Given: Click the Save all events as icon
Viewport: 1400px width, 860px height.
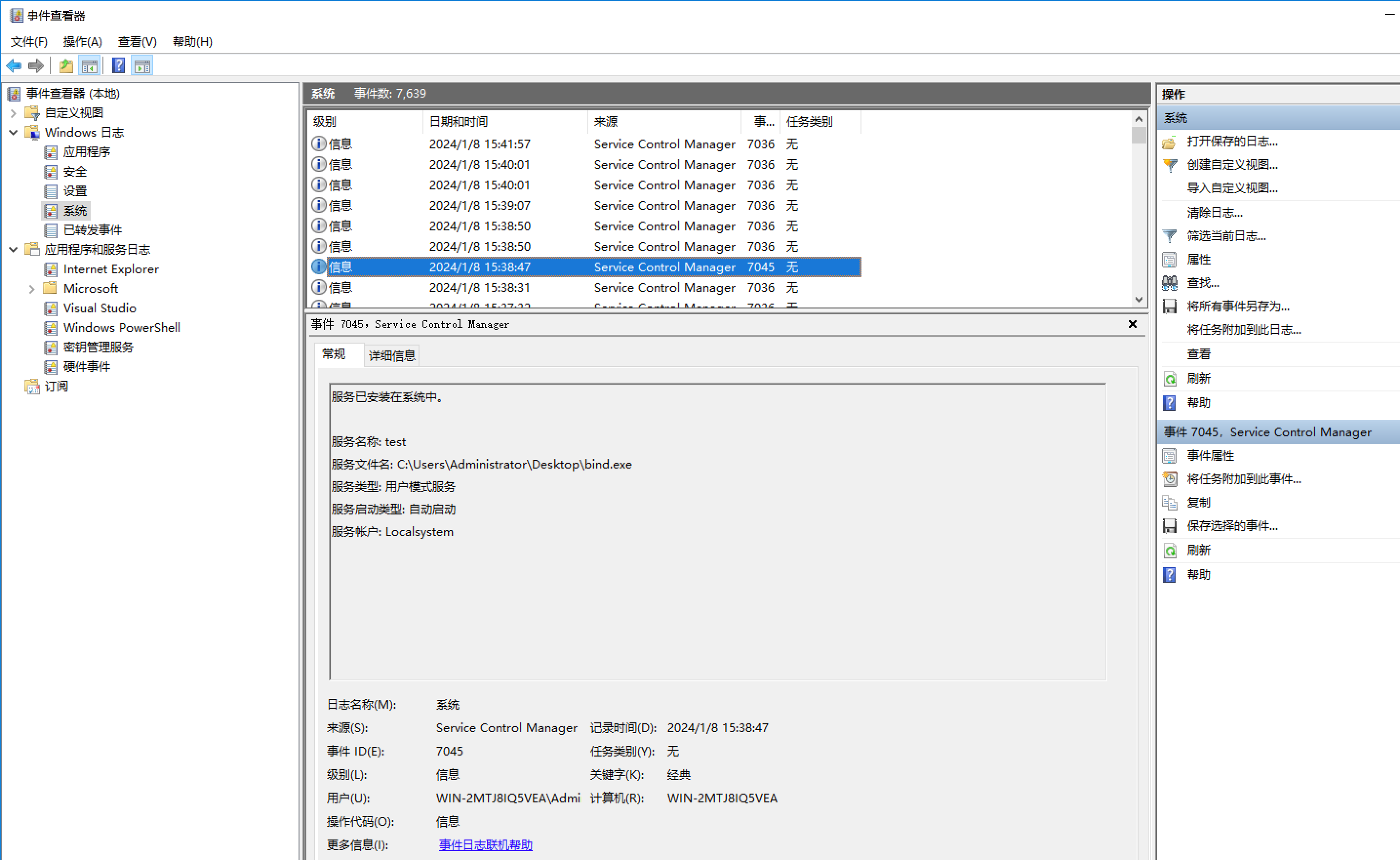Looking at the screenshot, I should click(x=1169, y=307).
